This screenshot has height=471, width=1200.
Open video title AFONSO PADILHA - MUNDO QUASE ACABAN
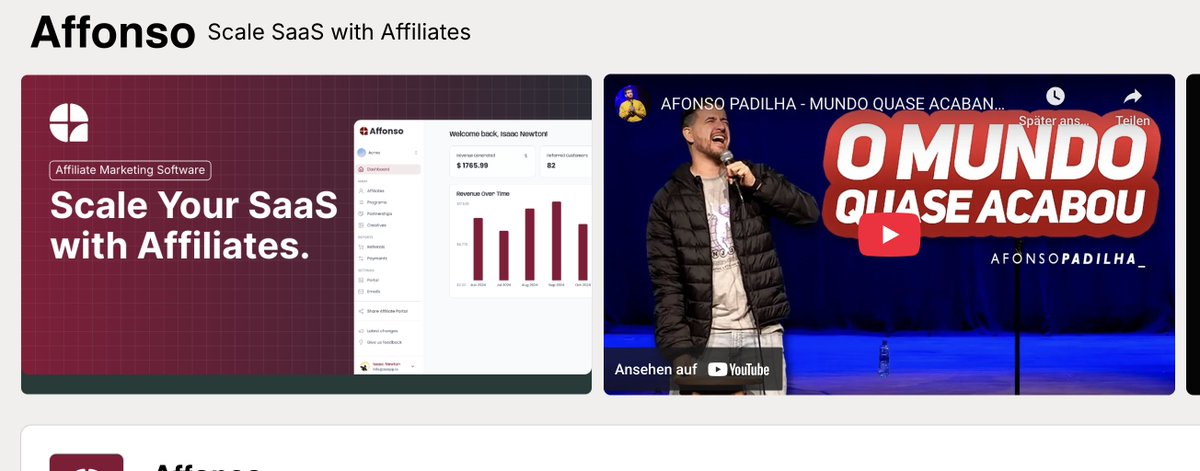tap(832, 104)
